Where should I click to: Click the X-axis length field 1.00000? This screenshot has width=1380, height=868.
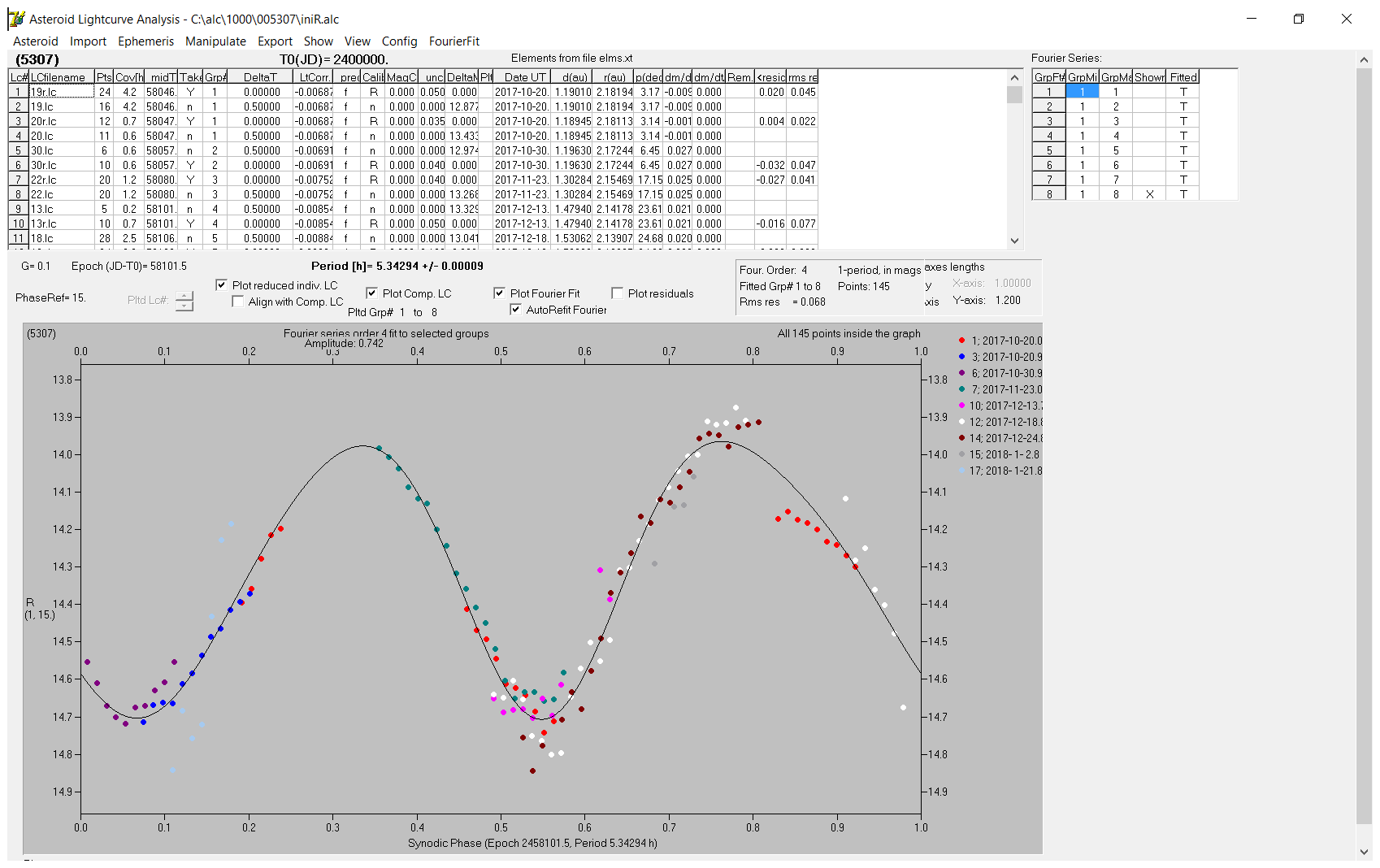click(1013, 283)
